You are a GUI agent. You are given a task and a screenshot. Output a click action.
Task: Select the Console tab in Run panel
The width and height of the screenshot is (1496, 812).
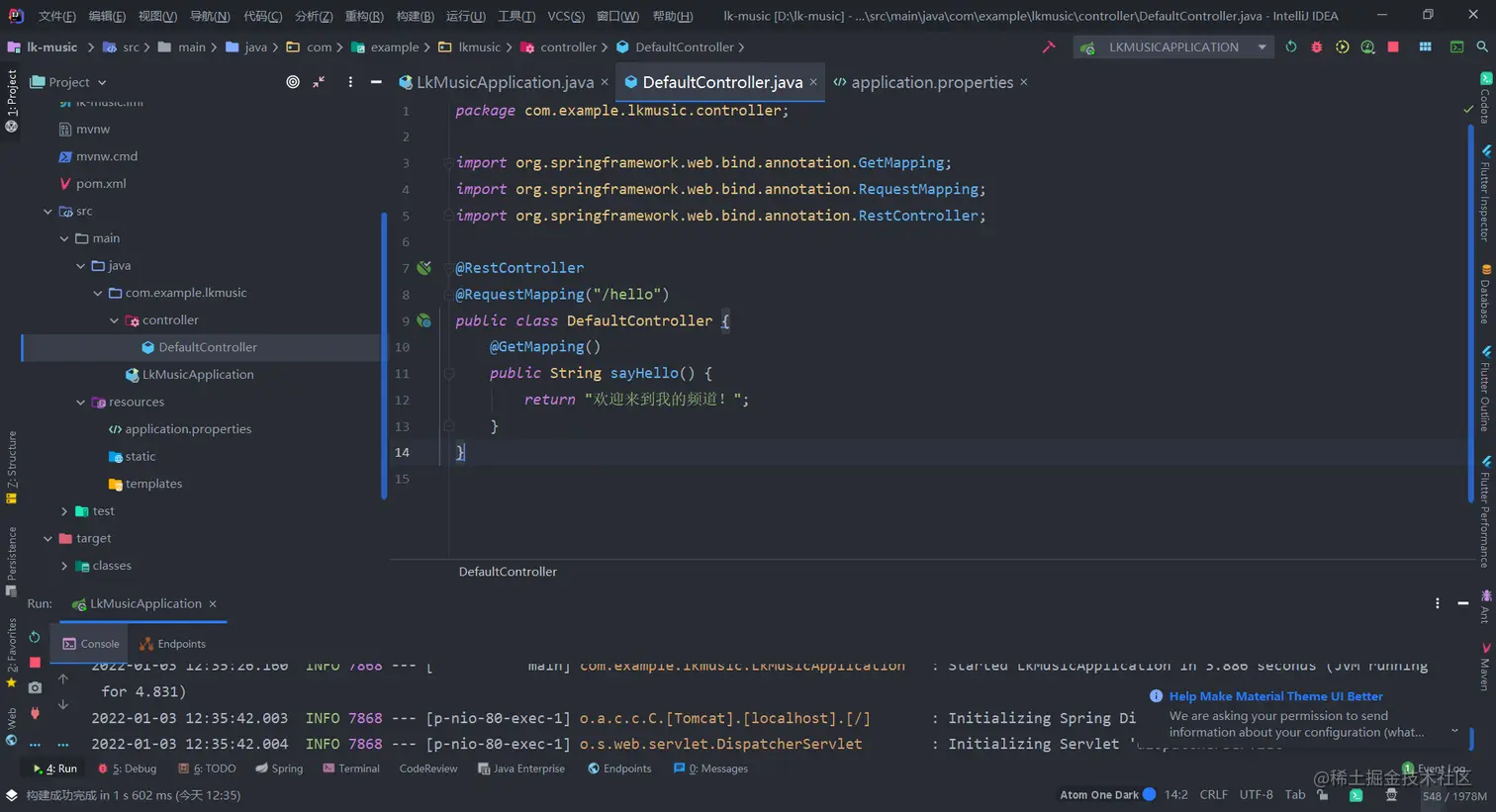[91, 644]
